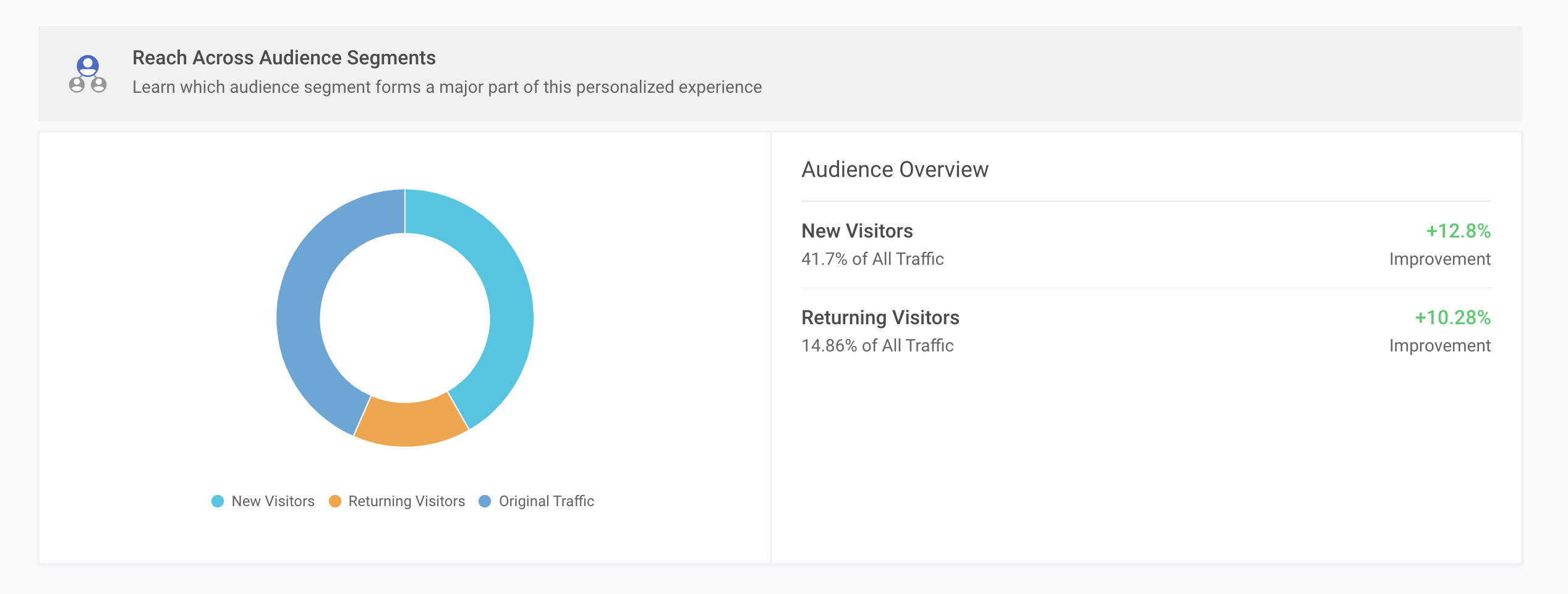Click the 14.86% of All Traffic text

click(877, 345)
